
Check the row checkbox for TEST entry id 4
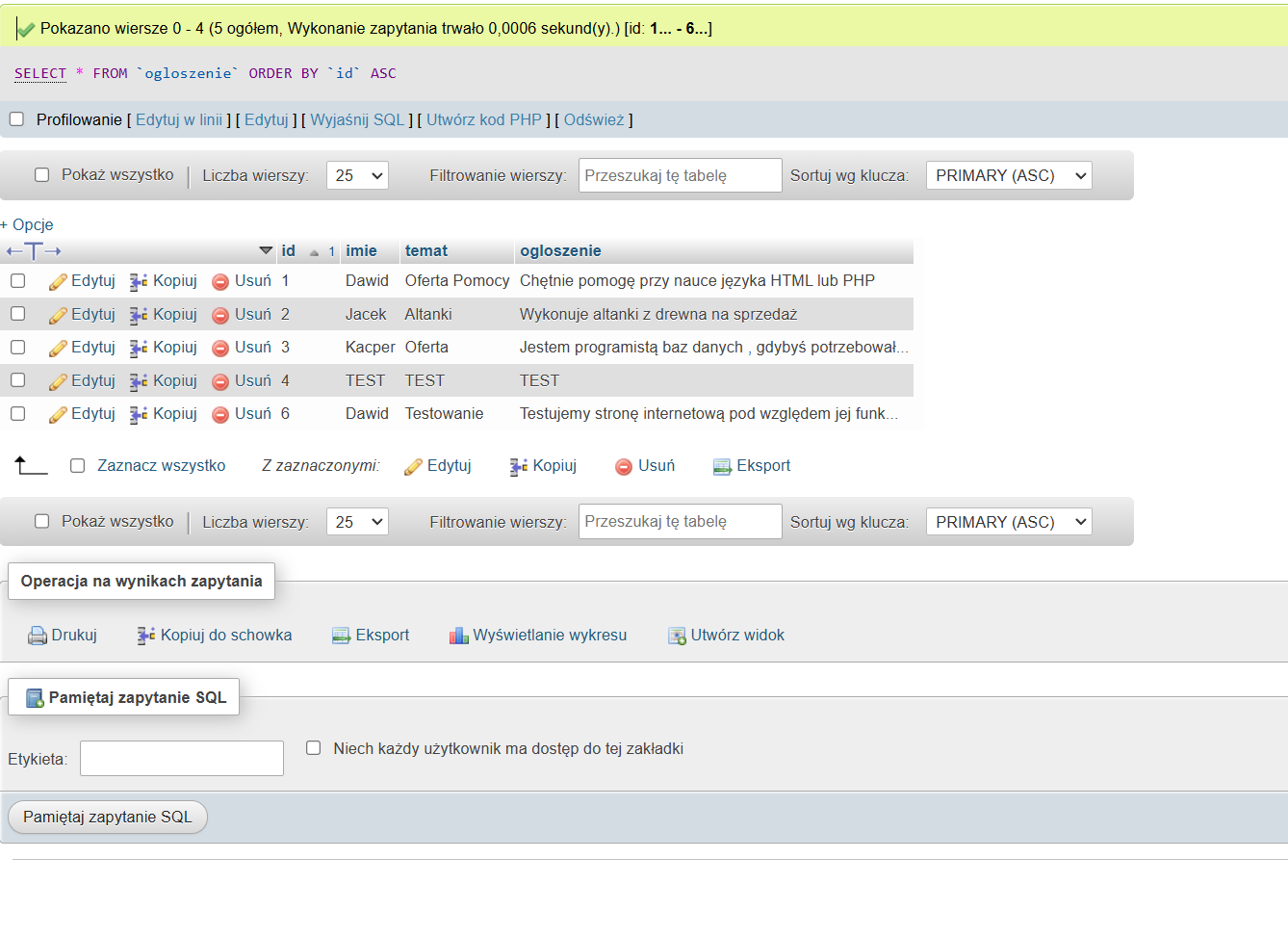coord(17,380)
